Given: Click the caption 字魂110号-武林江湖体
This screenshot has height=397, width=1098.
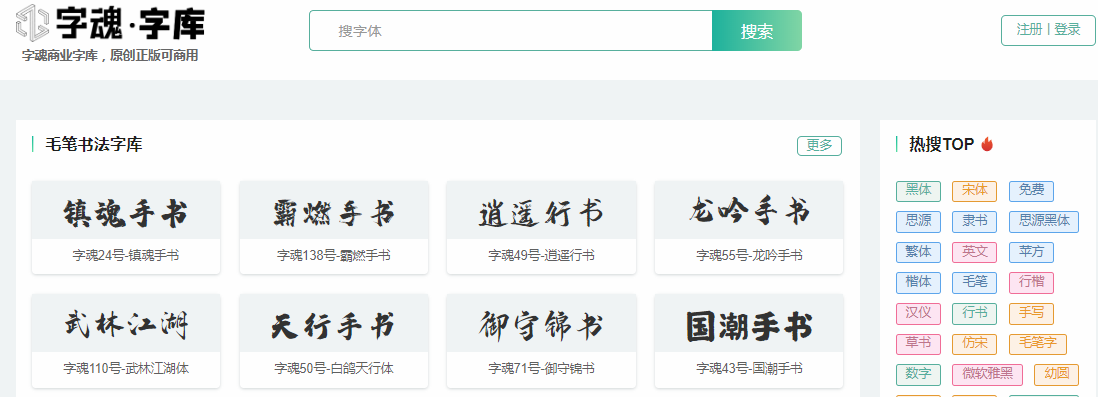Looking at the screenshot, I should coord(126,368).
